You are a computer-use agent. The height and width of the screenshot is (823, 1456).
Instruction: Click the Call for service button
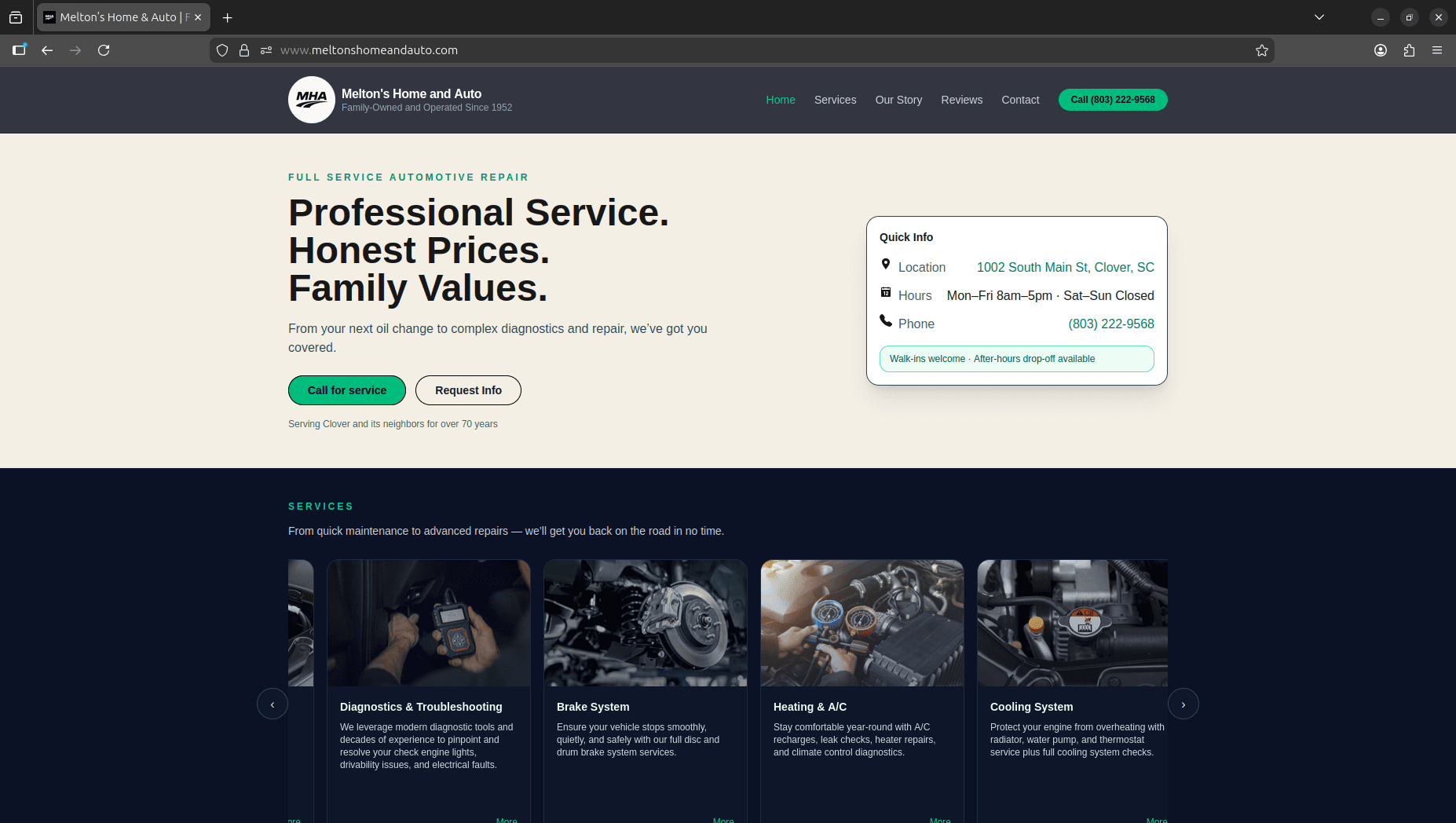(346, 390)
